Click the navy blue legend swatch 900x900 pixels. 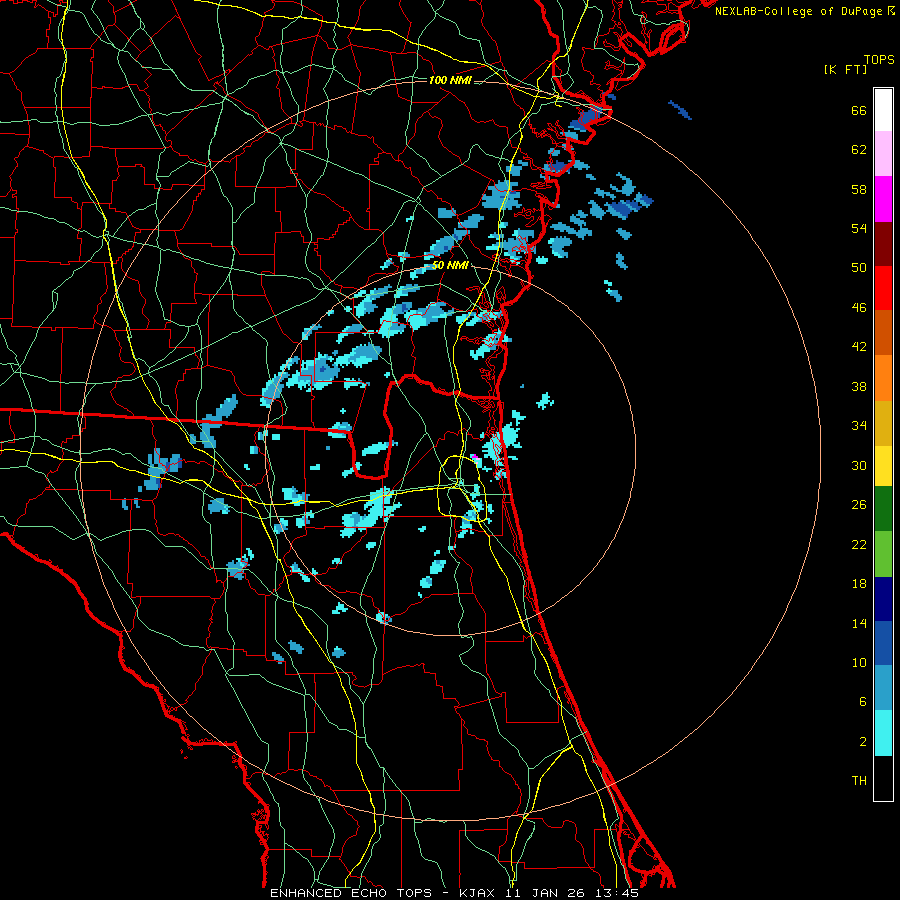tap(883, 599)
